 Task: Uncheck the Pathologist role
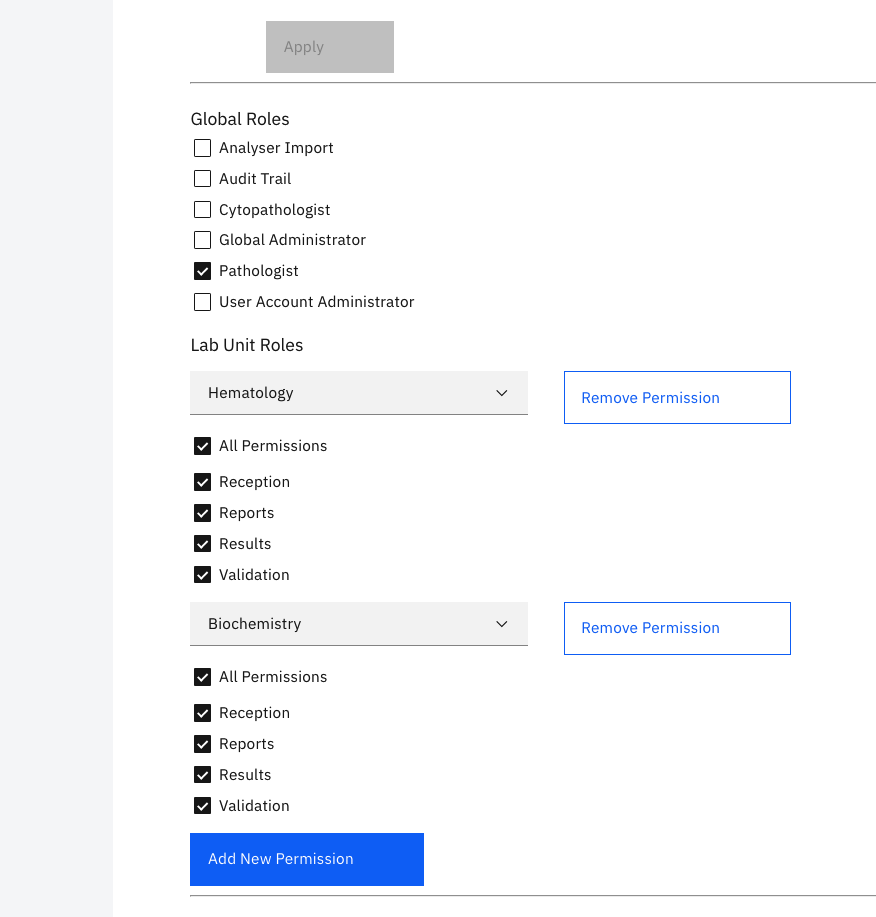coord(202,270)
